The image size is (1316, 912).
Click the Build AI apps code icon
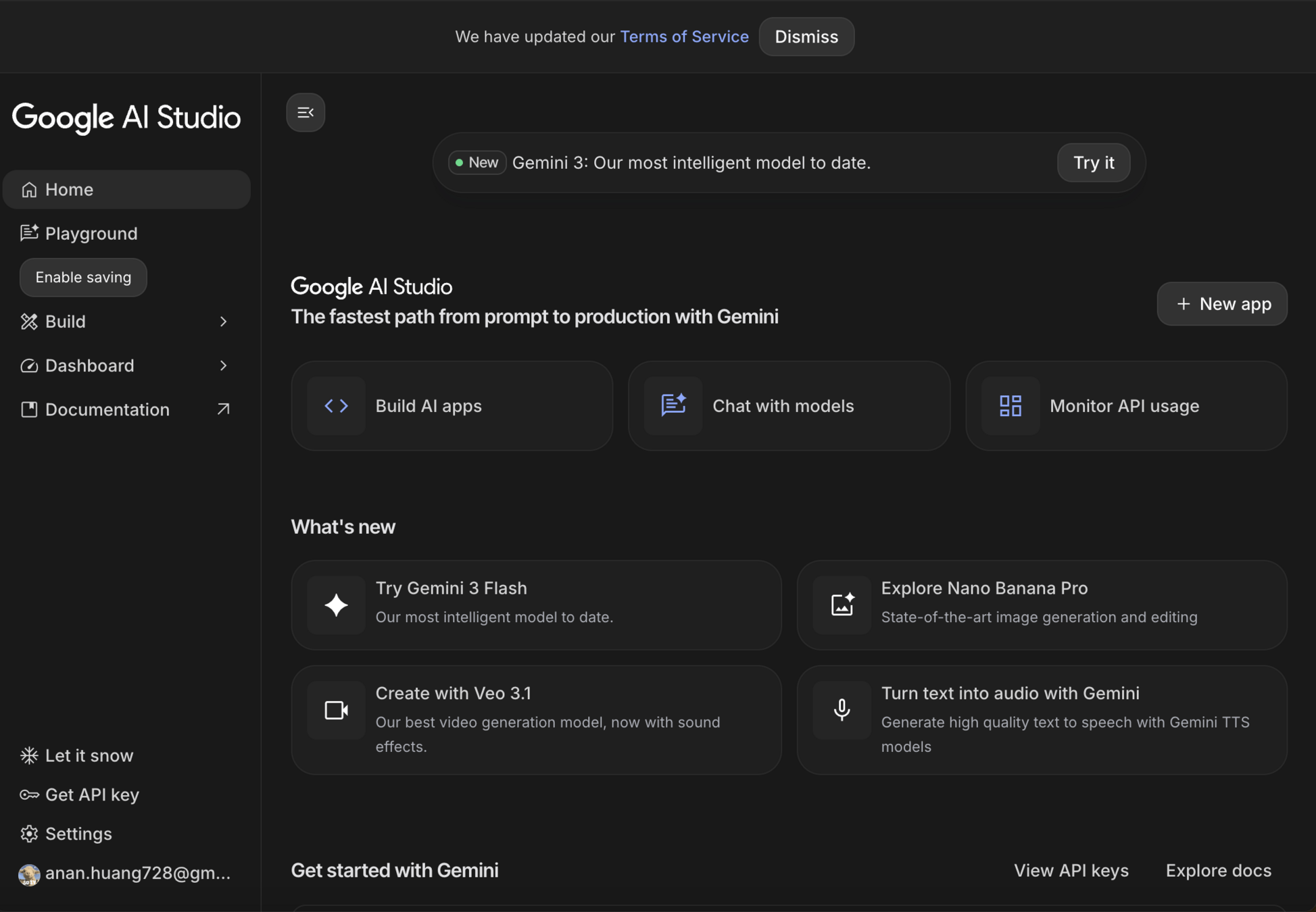coord(336,405)
